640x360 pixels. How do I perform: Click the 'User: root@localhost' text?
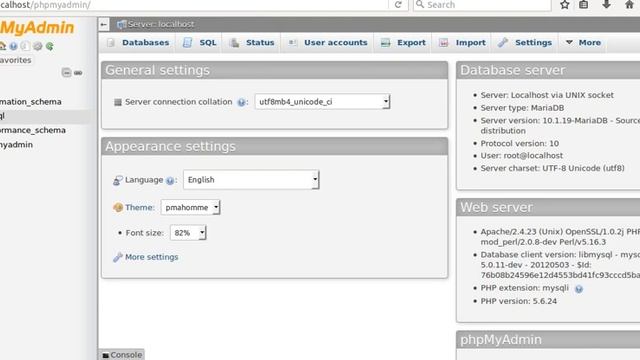pyautogui.click(x=522, y=156)
